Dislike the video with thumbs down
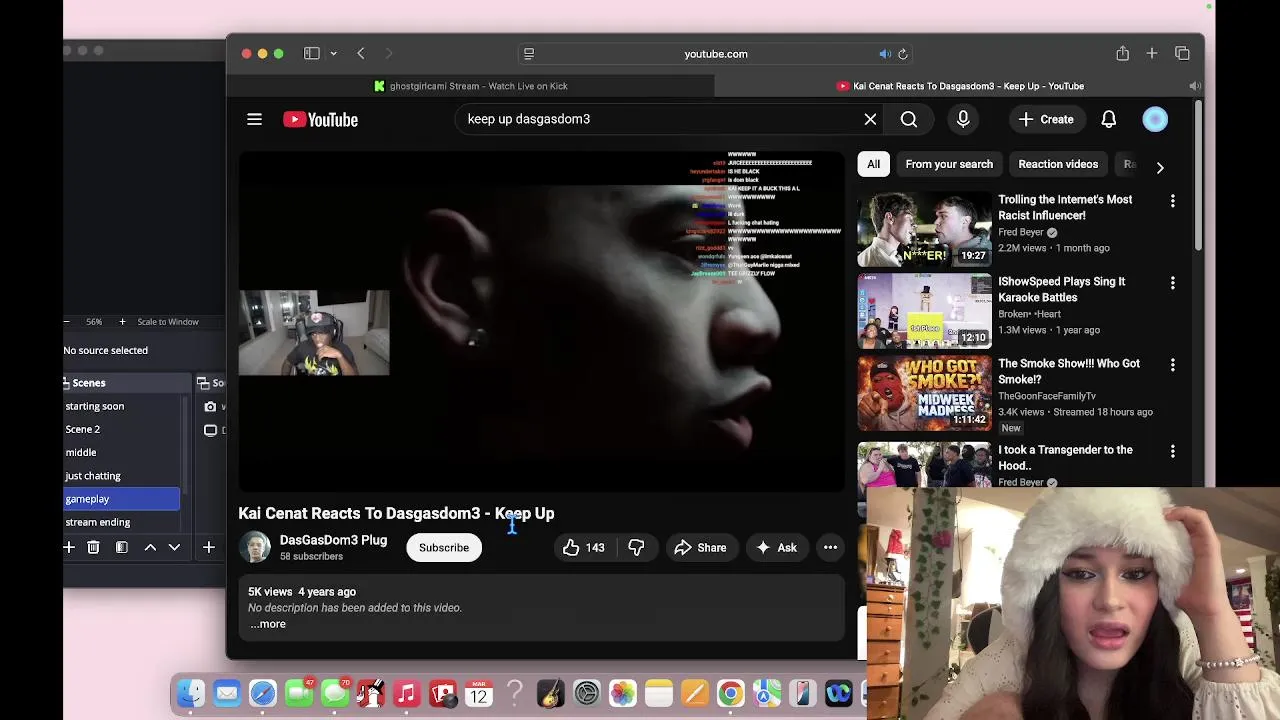The image size is (1280, 720). pyautogui.click(x=636, y=547)
